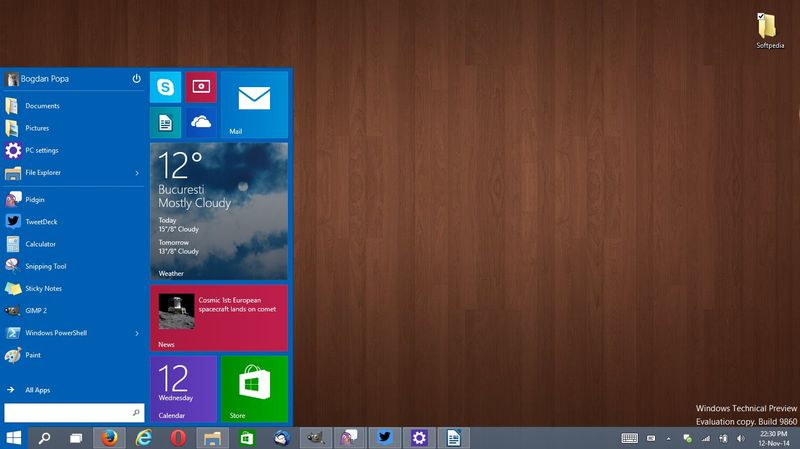This screenshot has width=800, height=449.
Task: Open the OneDrive cloud tile
Action: coord(201,122)
